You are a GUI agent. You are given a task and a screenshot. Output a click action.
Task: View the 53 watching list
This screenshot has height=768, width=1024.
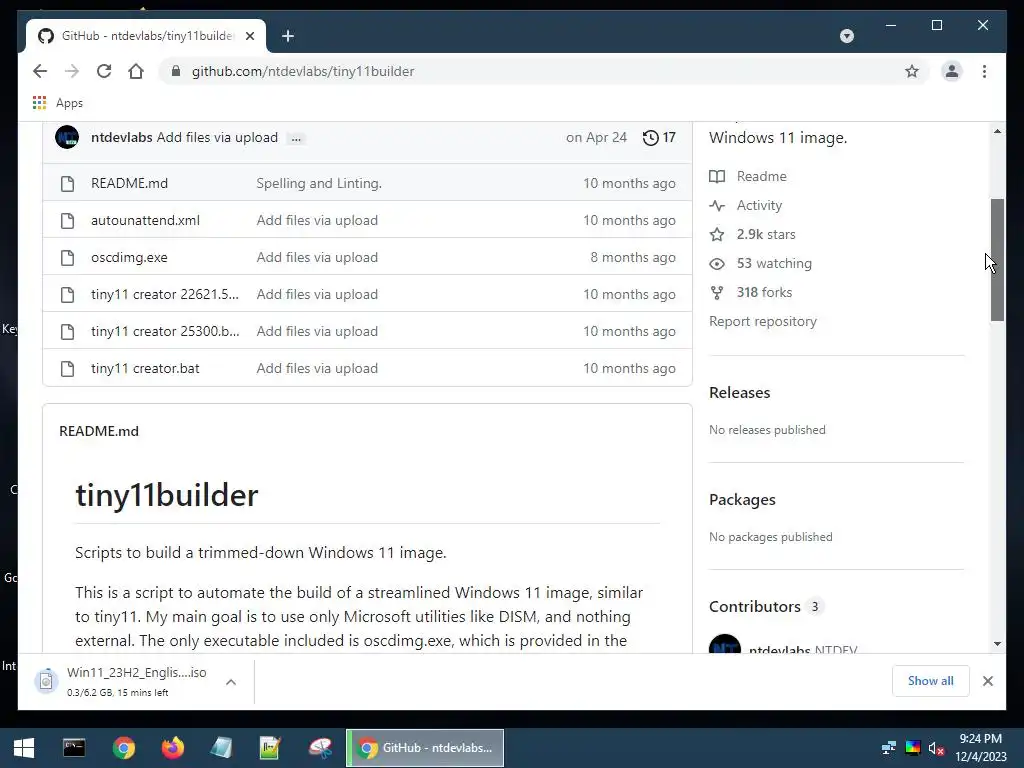[x=760, y=263]
